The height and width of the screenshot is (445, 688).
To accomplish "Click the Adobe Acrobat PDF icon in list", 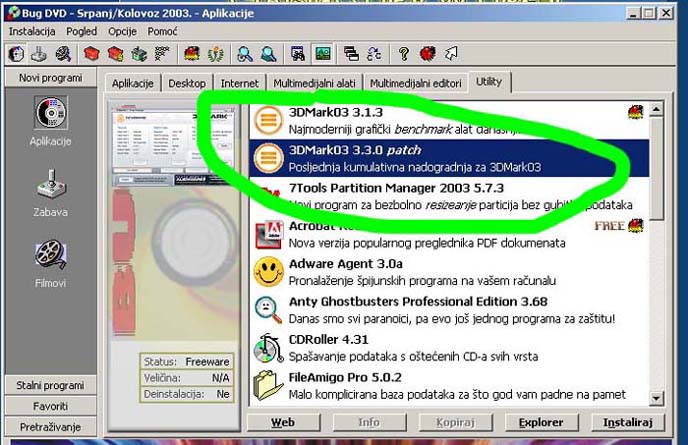I will [269, 234].
